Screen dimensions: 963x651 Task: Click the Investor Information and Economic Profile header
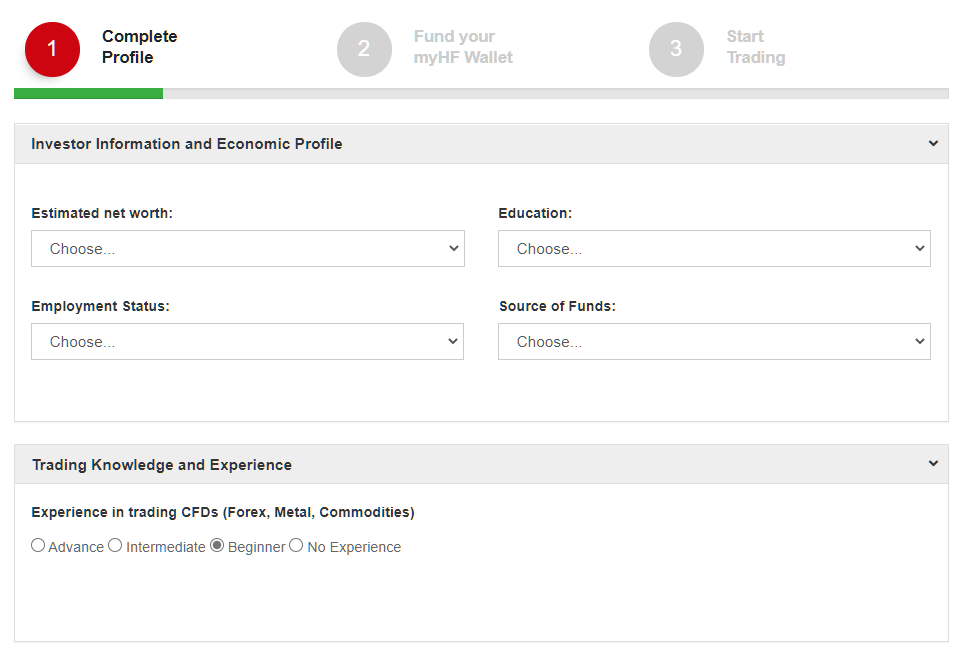[187, 144]
